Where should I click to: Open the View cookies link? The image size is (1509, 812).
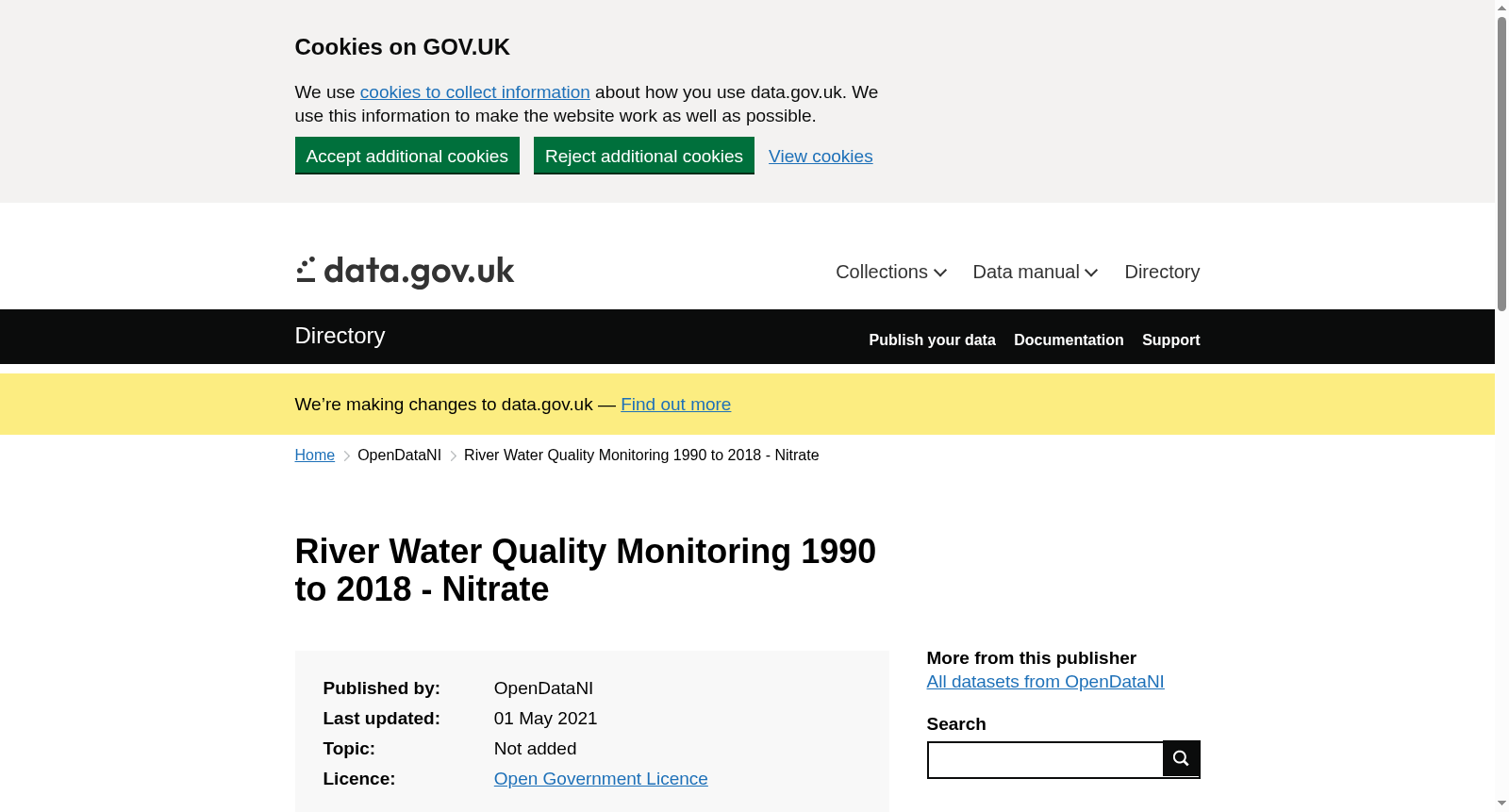821,157
